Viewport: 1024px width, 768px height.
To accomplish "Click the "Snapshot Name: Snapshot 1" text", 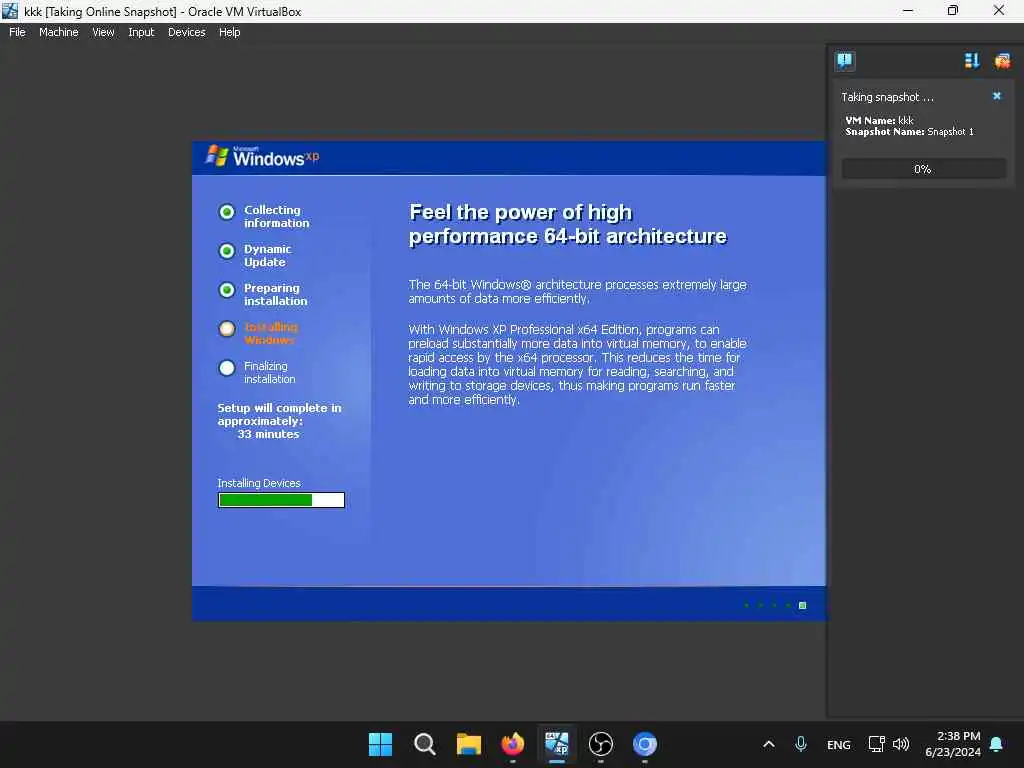I will [x=909, y=131].
